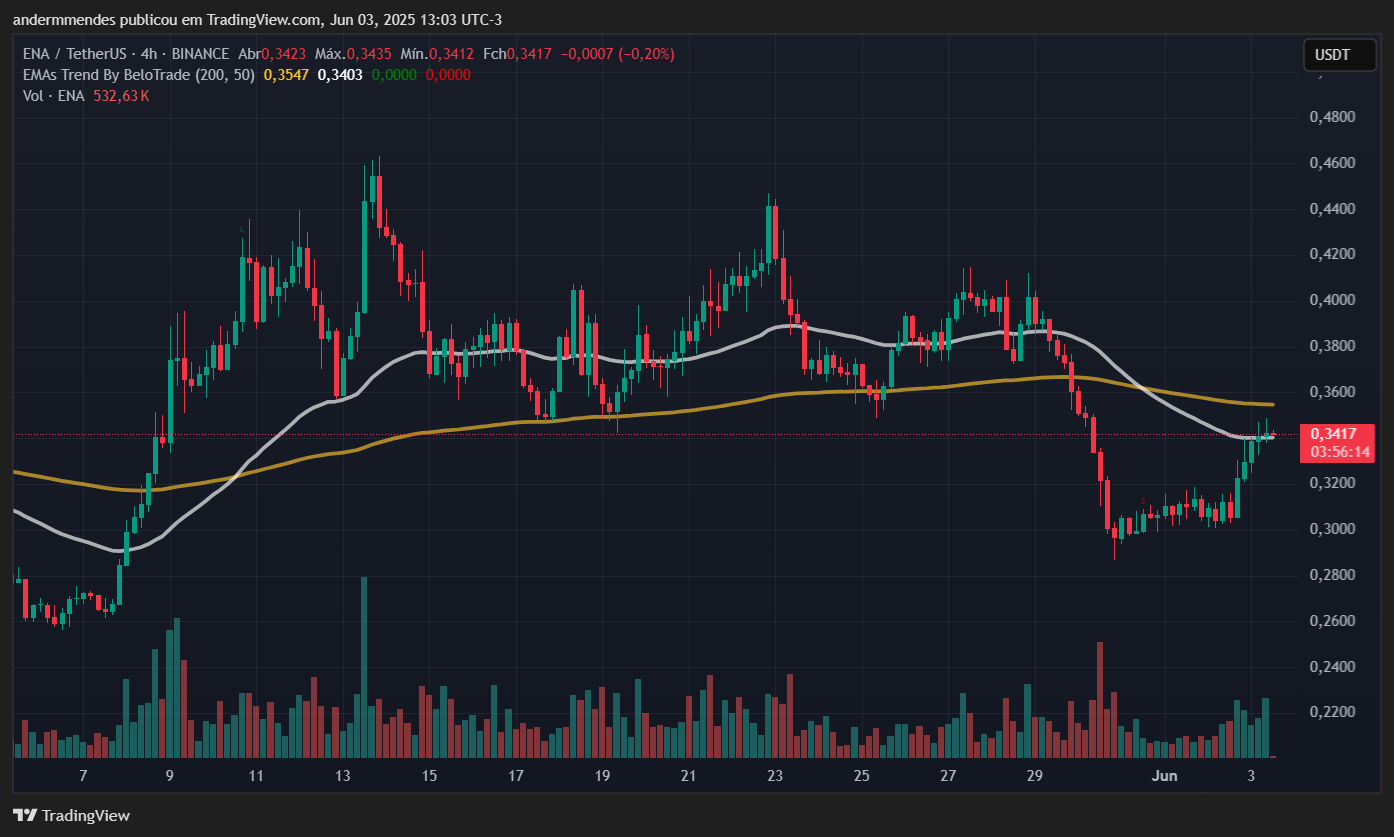The width and height of the screenshot is (1394, 837).
Task: Click the Jun month label on time axis
Action: [x=1164, y=776]
